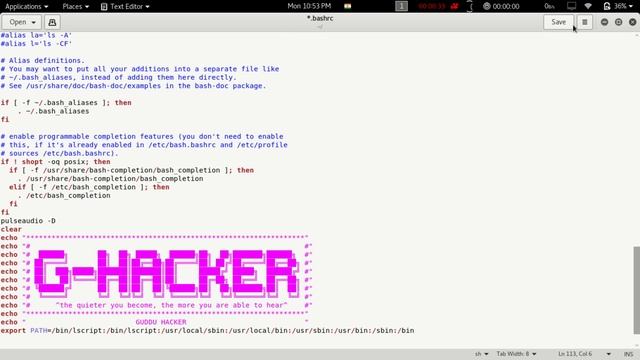Click the export PATH line
The width and height of the screenshot is (640, 360).
(207, 331)
